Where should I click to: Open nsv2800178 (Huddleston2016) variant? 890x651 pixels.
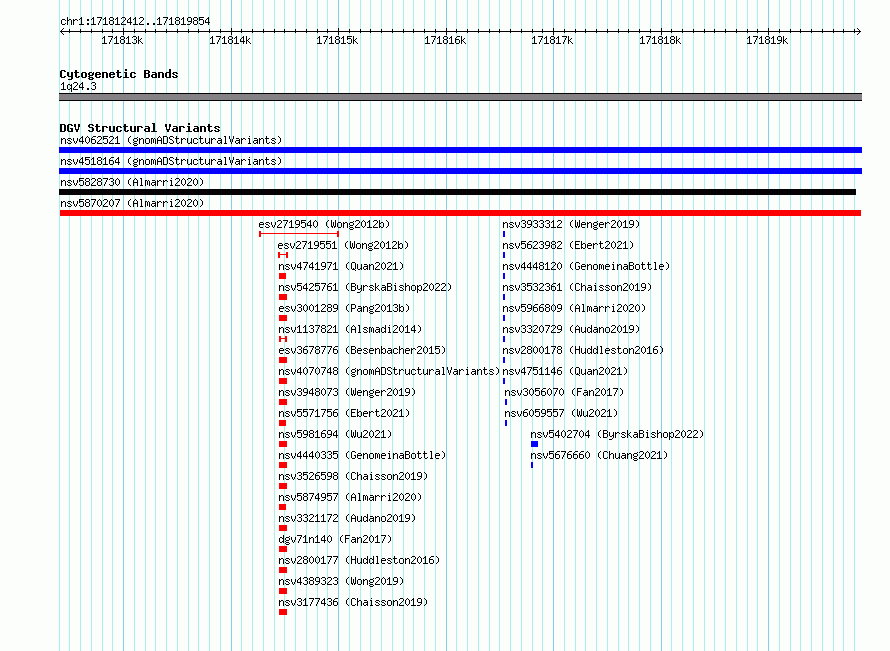pyautogui.click(x=583, y=350)
